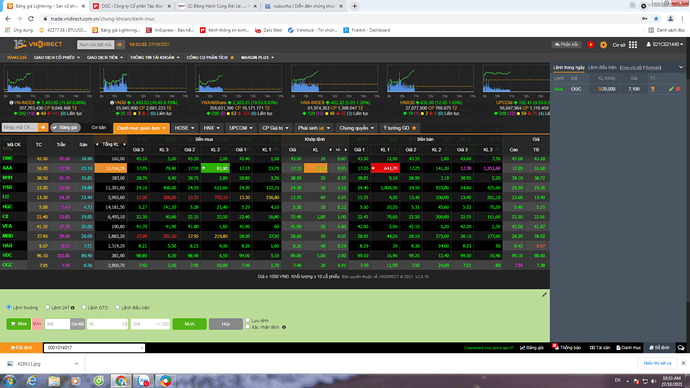Open the Ý tưởng GD tab
690x388 pixels.
[x=399, y=128]
